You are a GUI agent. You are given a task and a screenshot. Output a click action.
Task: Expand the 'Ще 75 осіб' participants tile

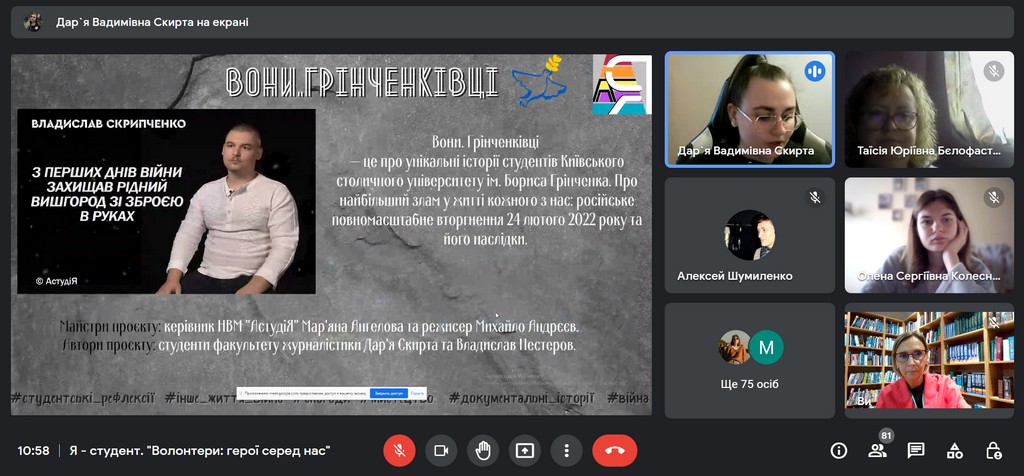click(x=750, y=360)
